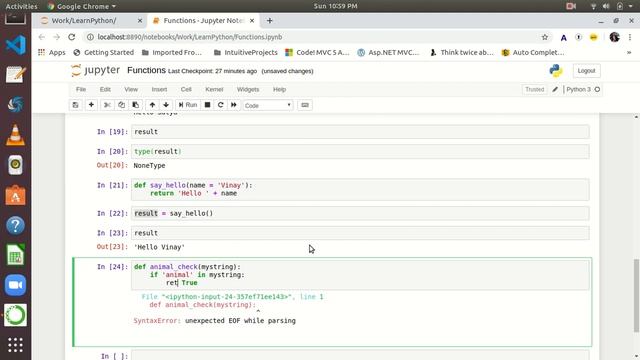Image resolution: width=640 pixels, height=360 pixels.
Task: Reload the current page
Action: coord(72,37)
